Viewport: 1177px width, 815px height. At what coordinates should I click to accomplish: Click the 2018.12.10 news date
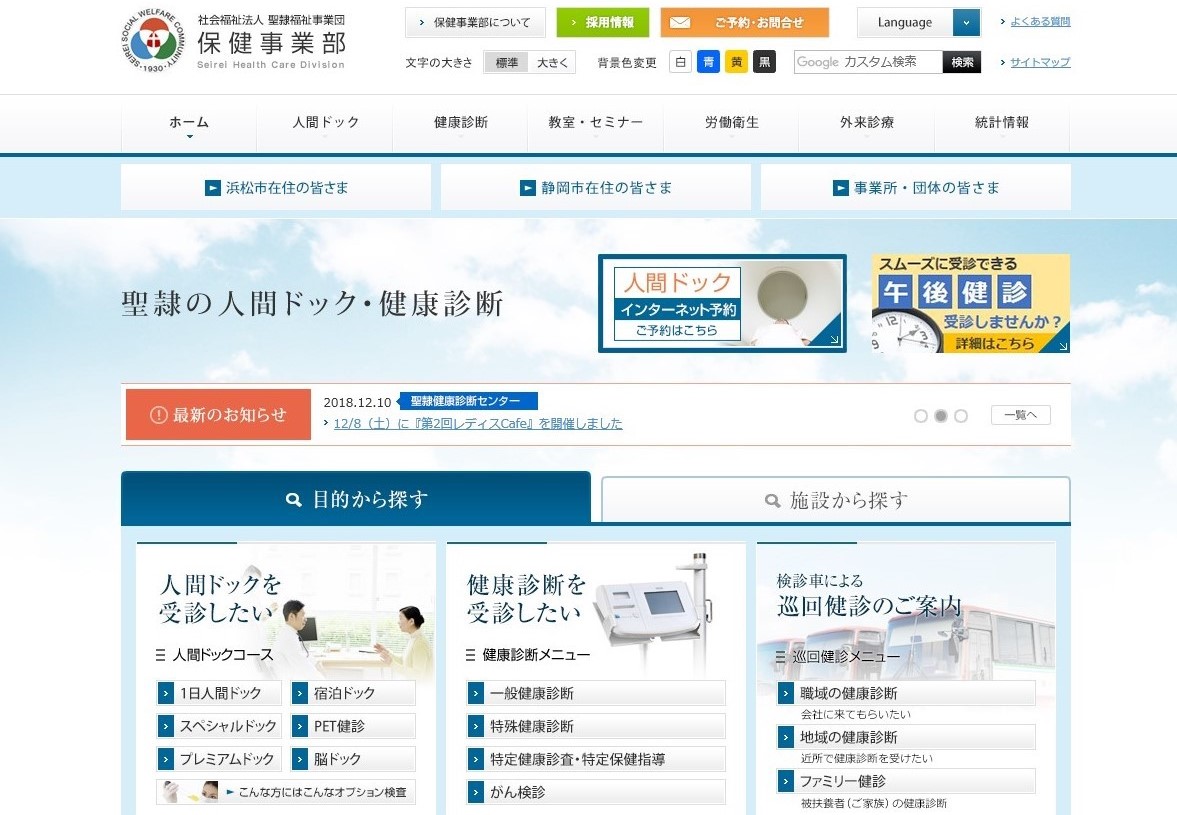(357, 402)
